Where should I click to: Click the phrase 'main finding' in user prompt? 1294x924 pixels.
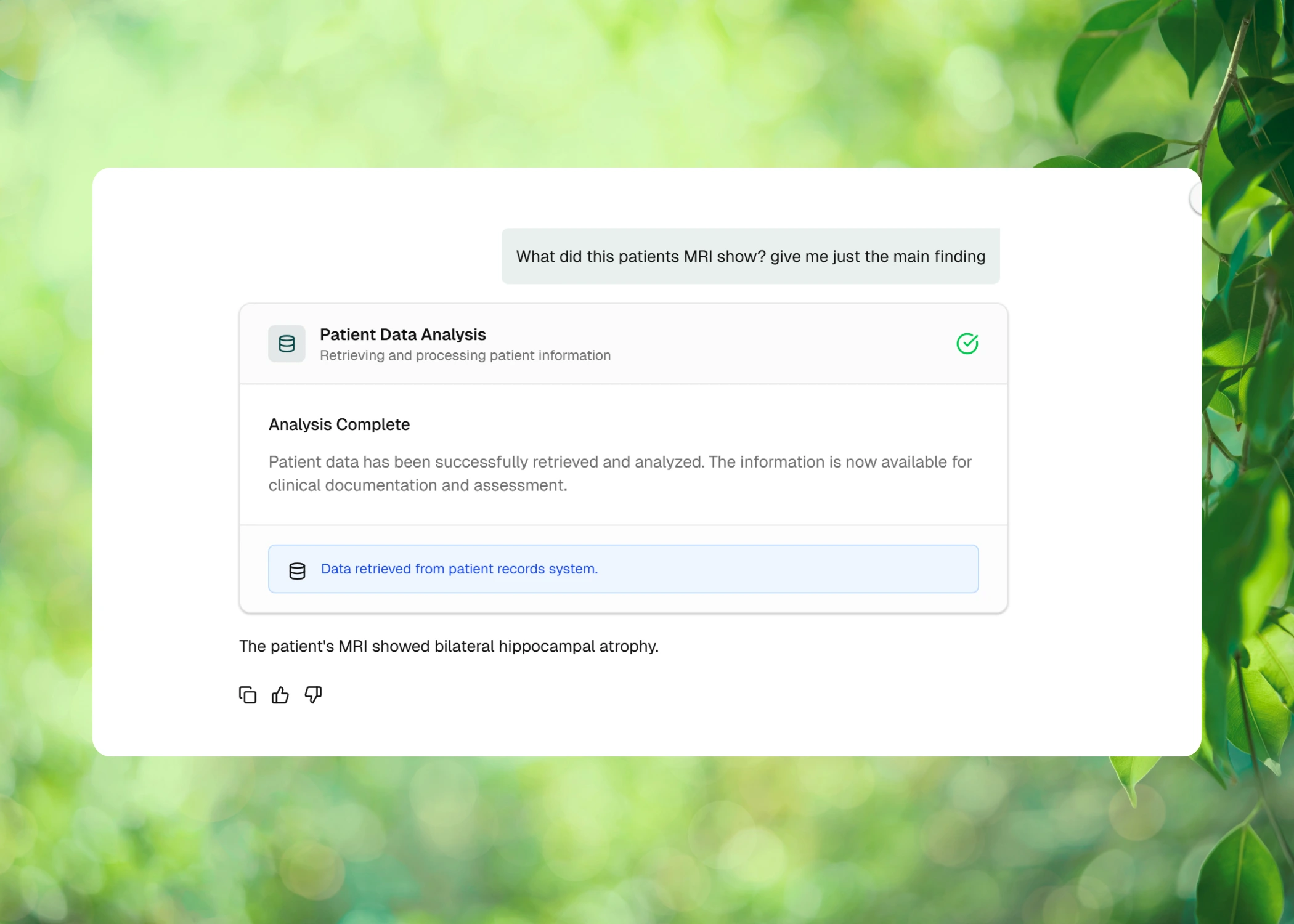click(940, 256)
